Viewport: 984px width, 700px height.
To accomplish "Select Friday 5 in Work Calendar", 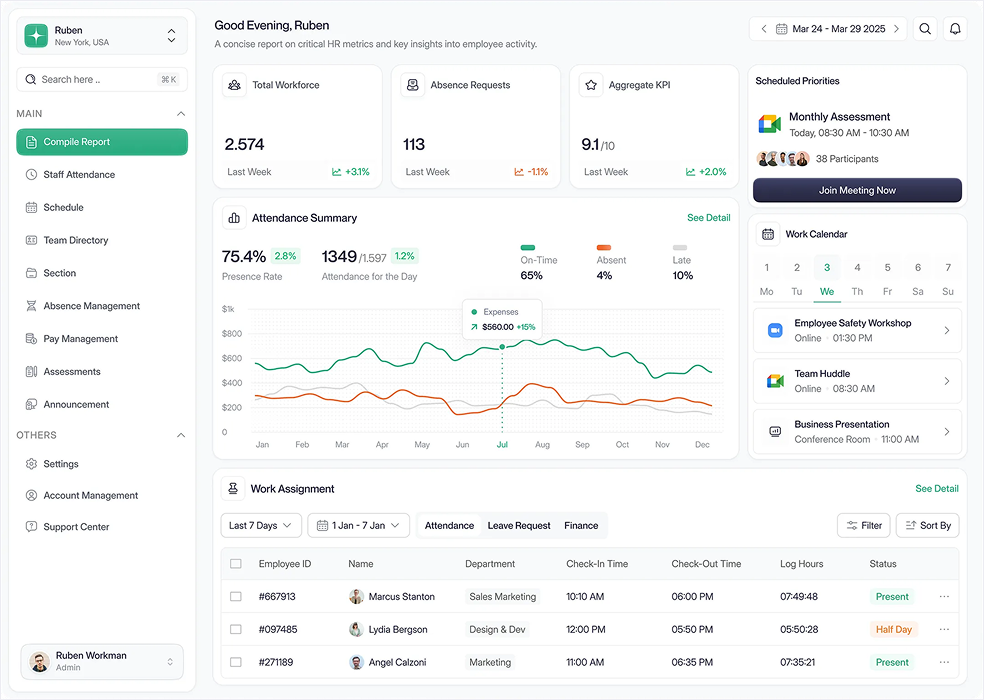I will [x=887, y=279].
